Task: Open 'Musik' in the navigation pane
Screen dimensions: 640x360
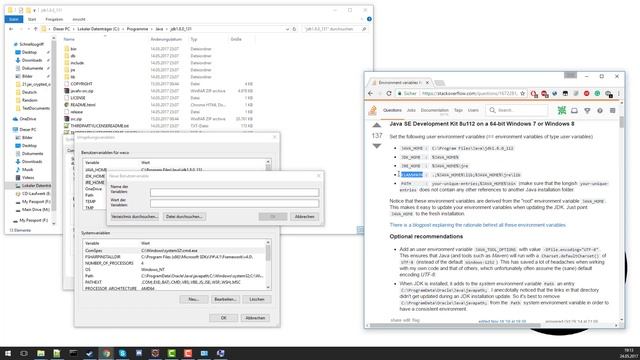Action: click(x=27, y=169)
